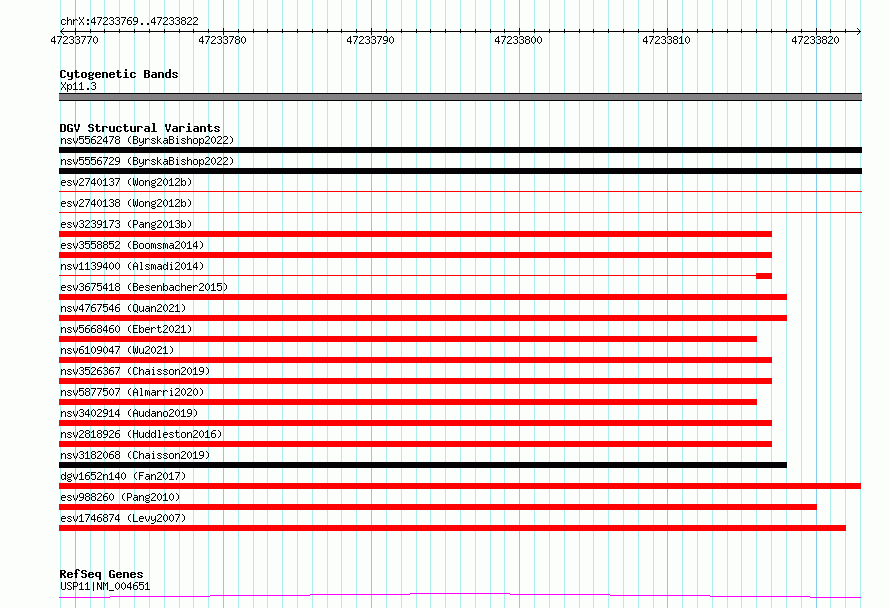Click the red bar under esv3675418
This screenshot has width=890, height=608.
coord(423,297)
